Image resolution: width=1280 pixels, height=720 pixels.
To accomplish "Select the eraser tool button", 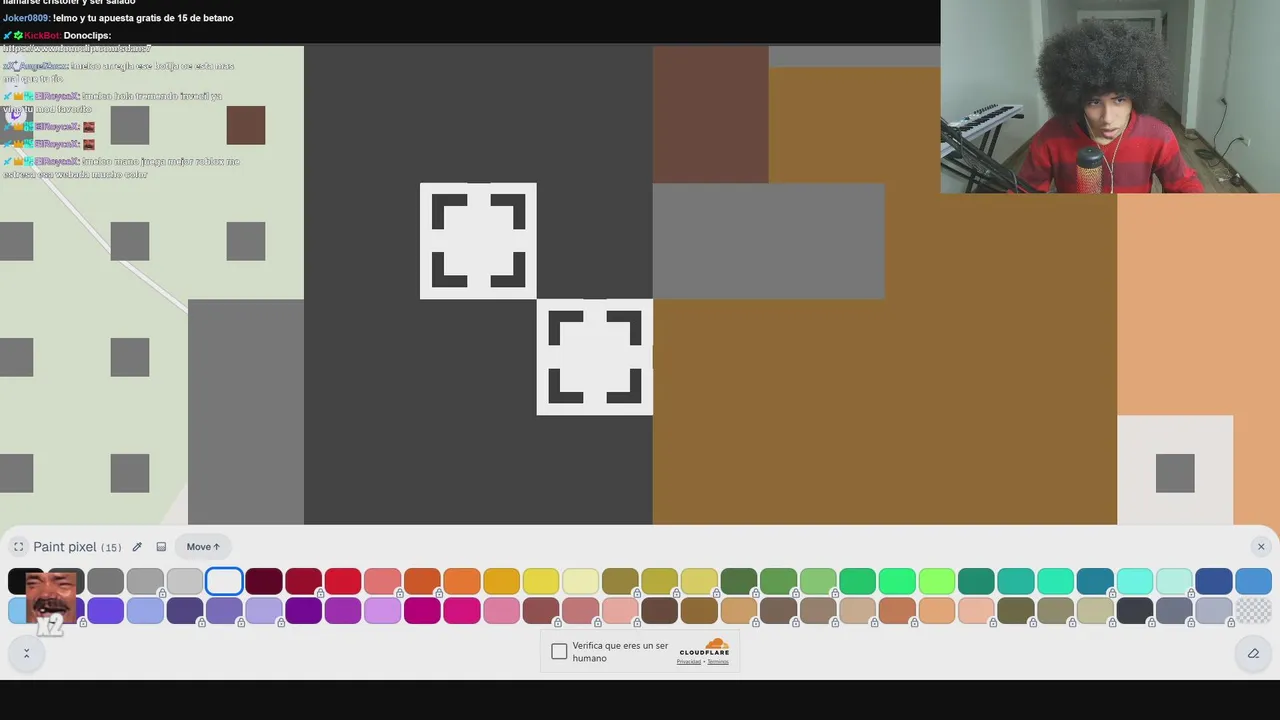I will 1253,653.
